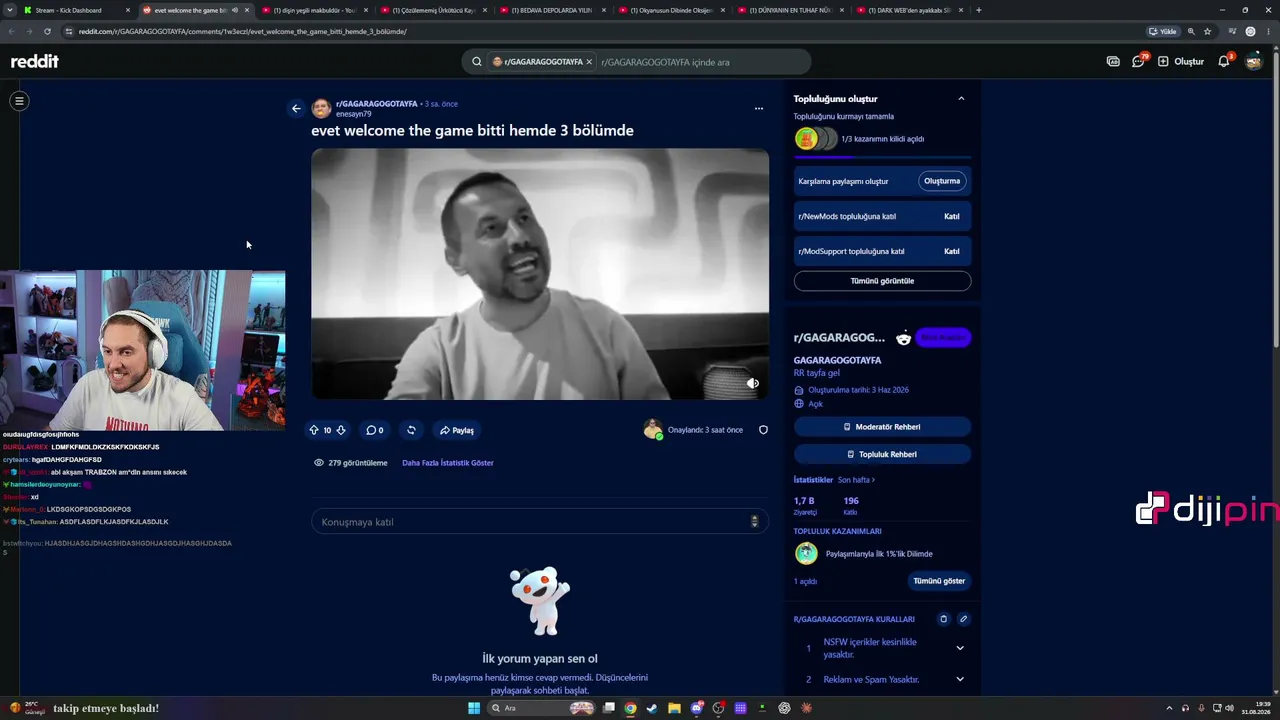Open the enesayn79 author link
This screenshot has width=1280, height=720.
(354, 114)
